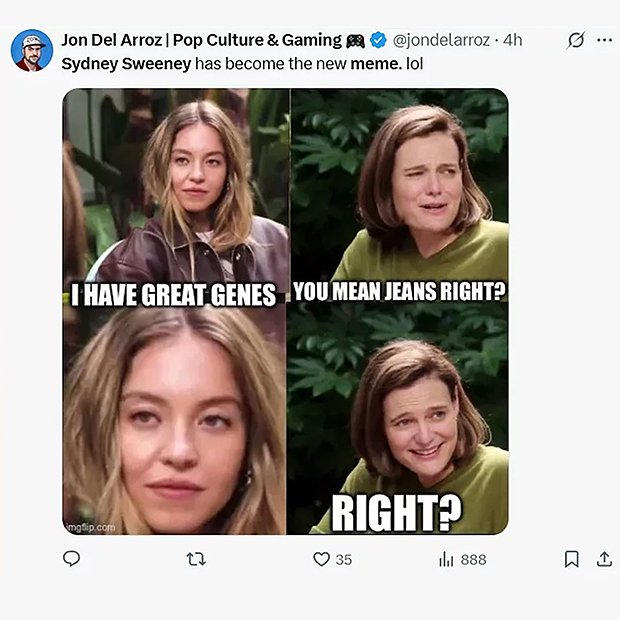Share the tweet via the upload arrow icon

(604, 559)
